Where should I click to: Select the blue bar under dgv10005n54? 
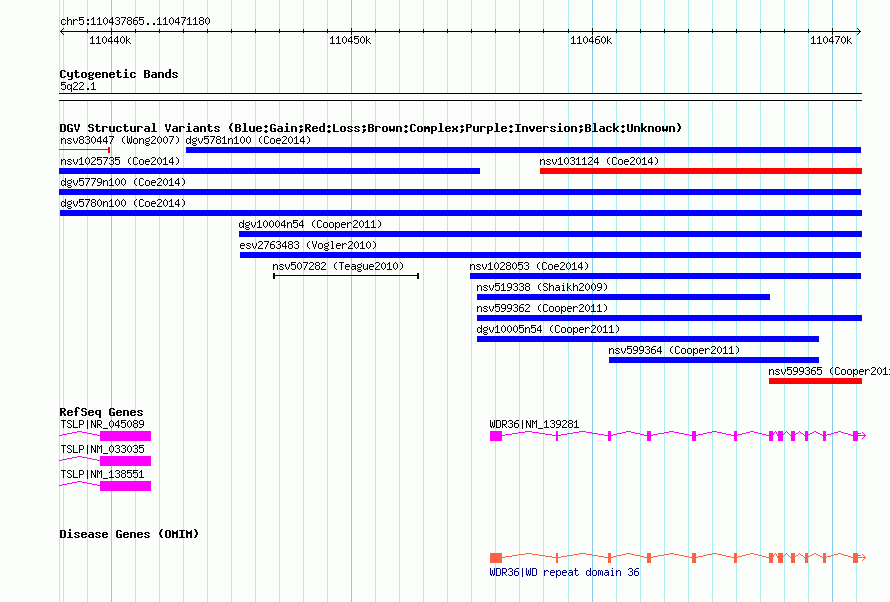point(648,339)
